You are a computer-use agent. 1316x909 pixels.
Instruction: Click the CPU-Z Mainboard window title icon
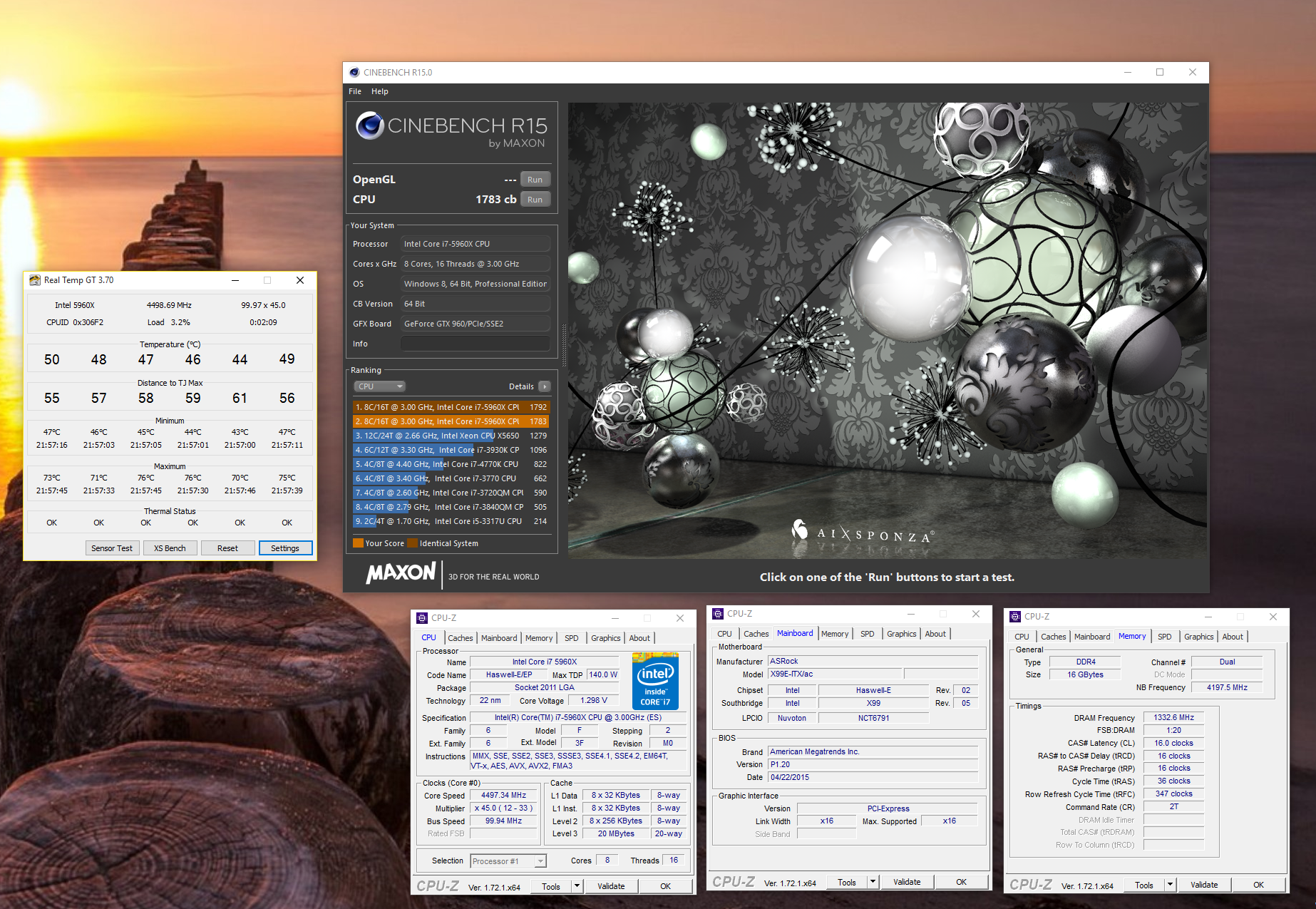[719, 614]
